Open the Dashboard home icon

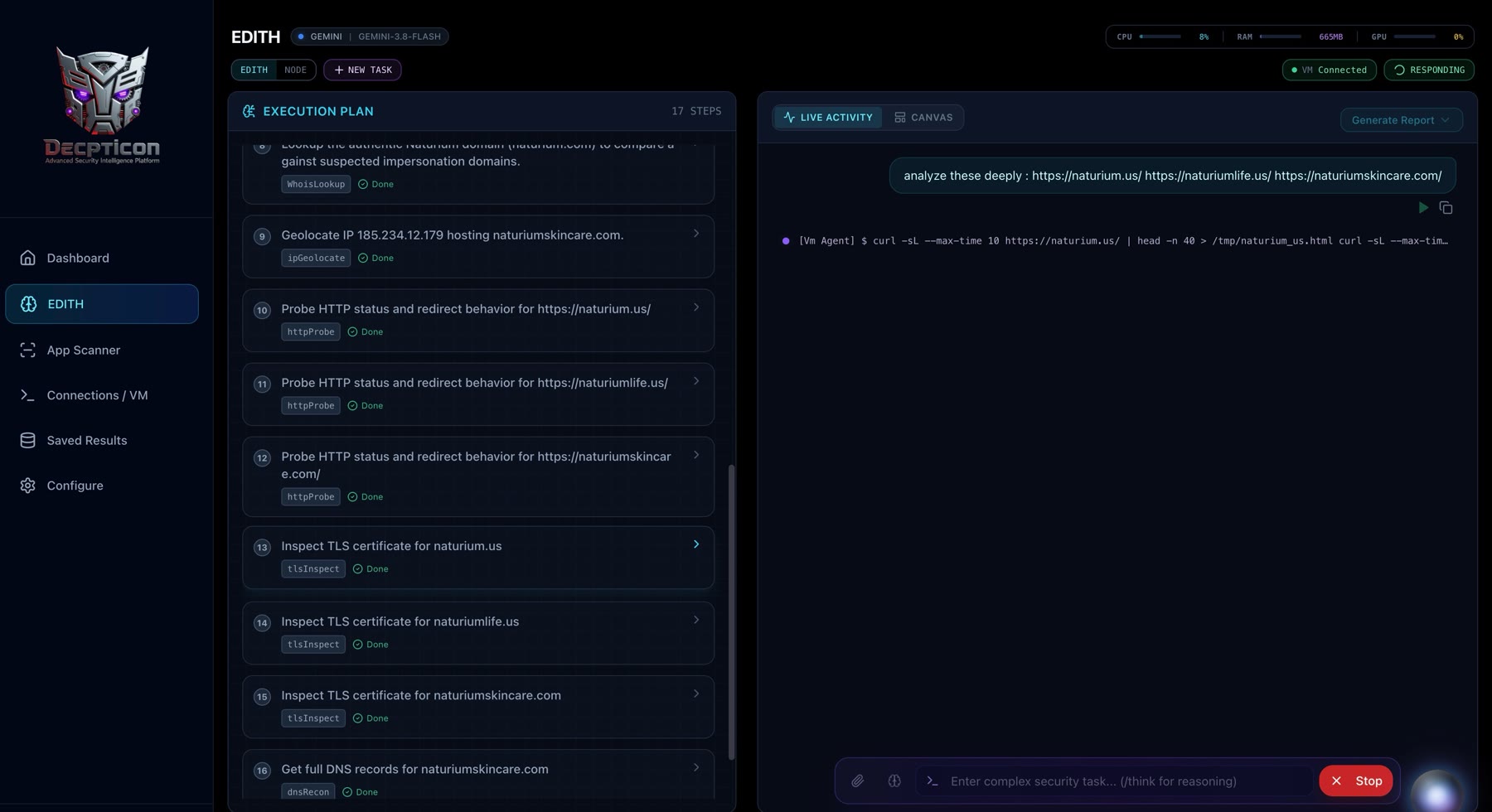(27, 258)
